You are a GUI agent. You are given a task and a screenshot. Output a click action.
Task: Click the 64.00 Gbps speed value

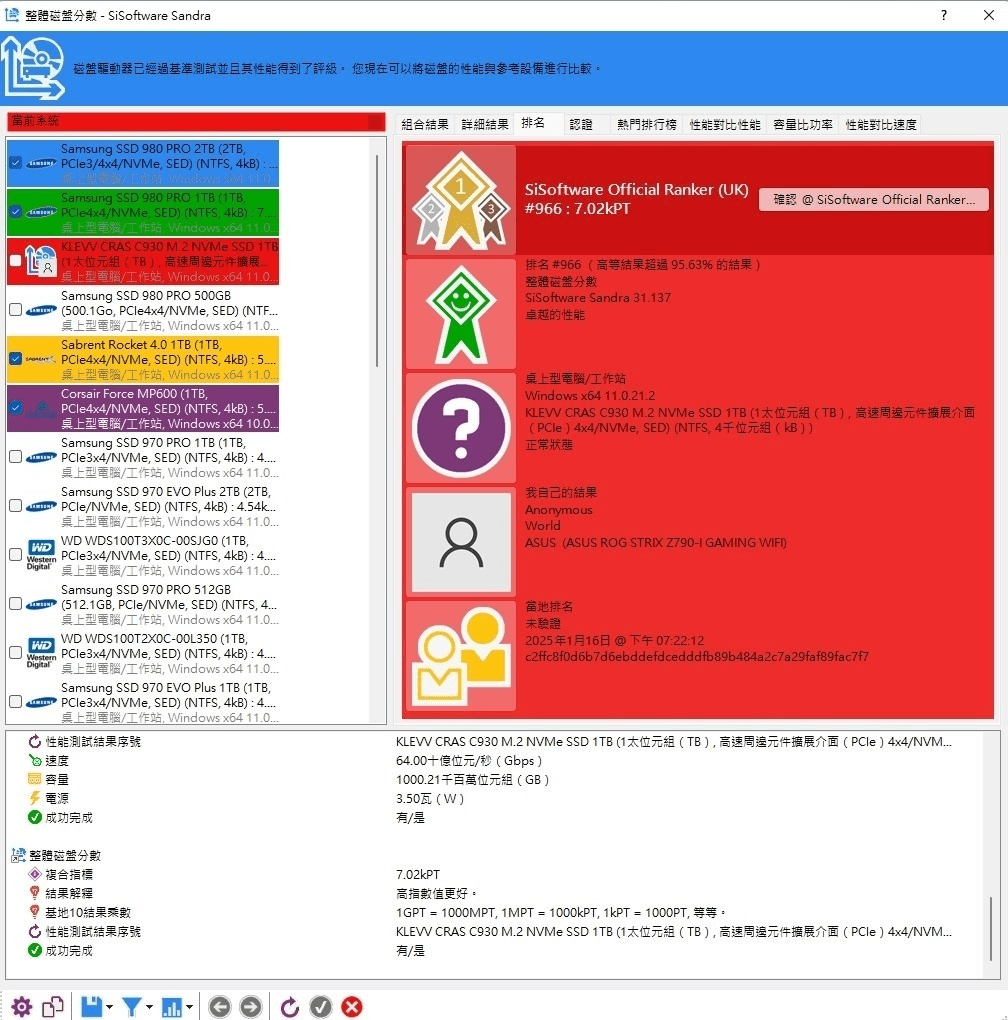point(468,760)
